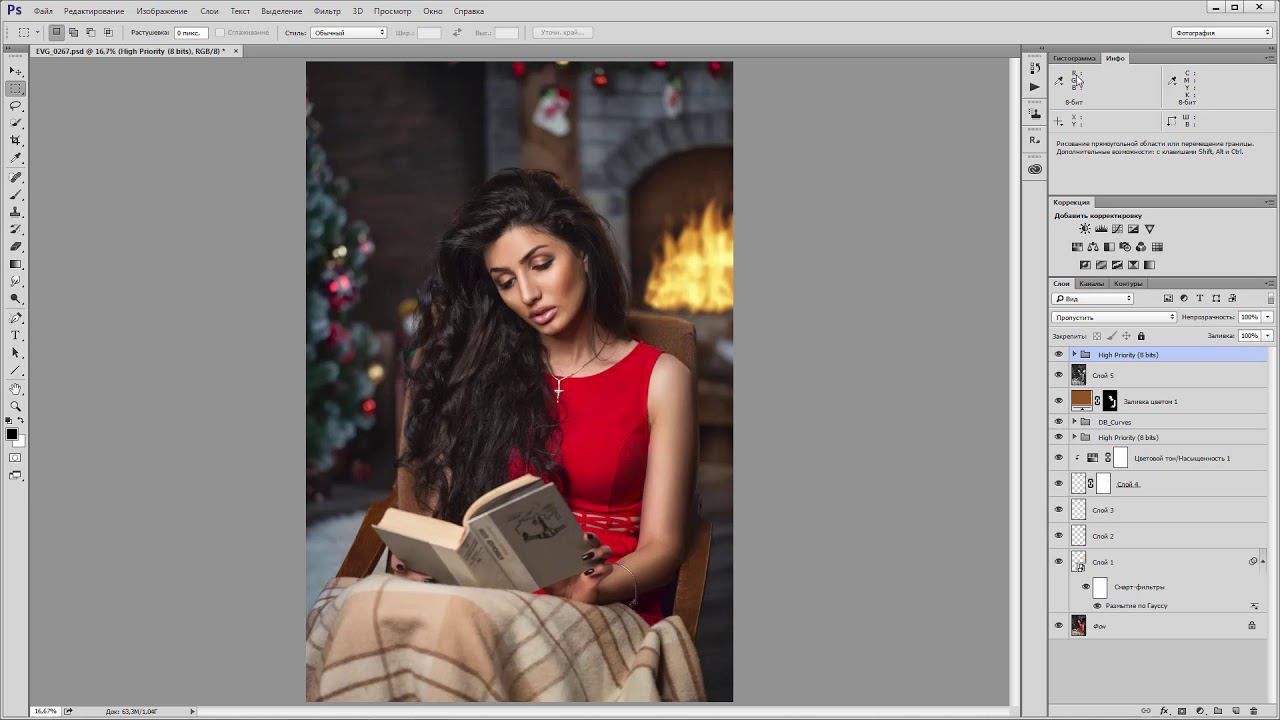Hide the Заливка цветом 1 layer
1280x720 pixels.
(x=1059, y=401)
